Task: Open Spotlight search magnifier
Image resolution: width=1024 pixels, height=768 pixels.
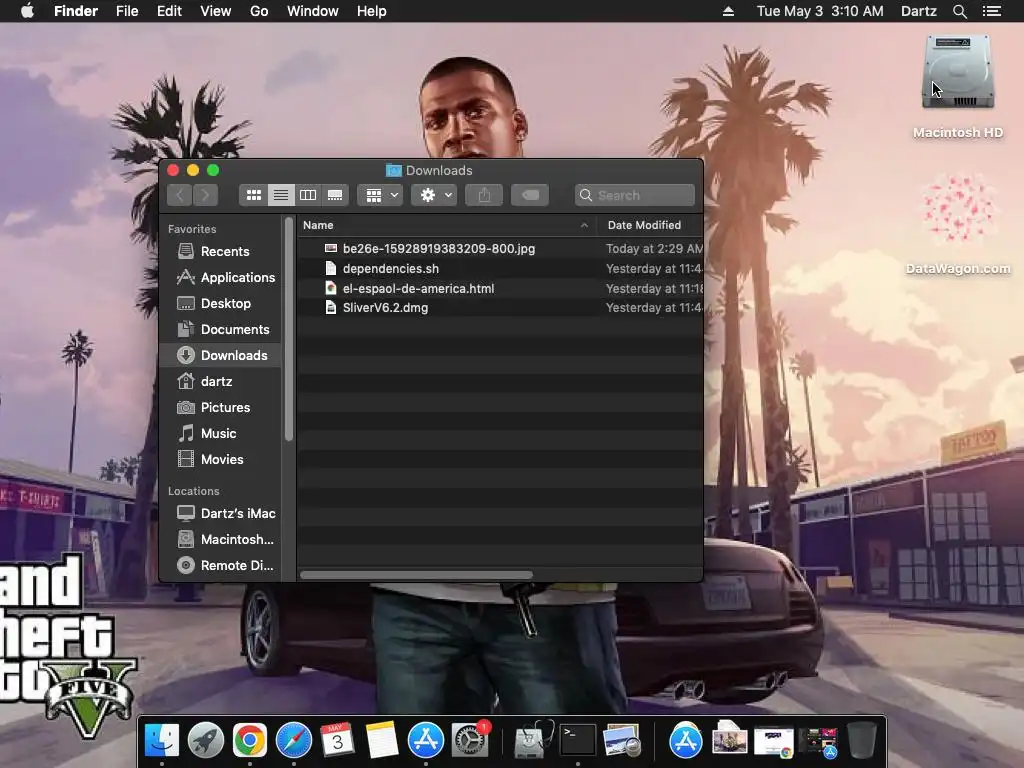Action: coord(959,11)
